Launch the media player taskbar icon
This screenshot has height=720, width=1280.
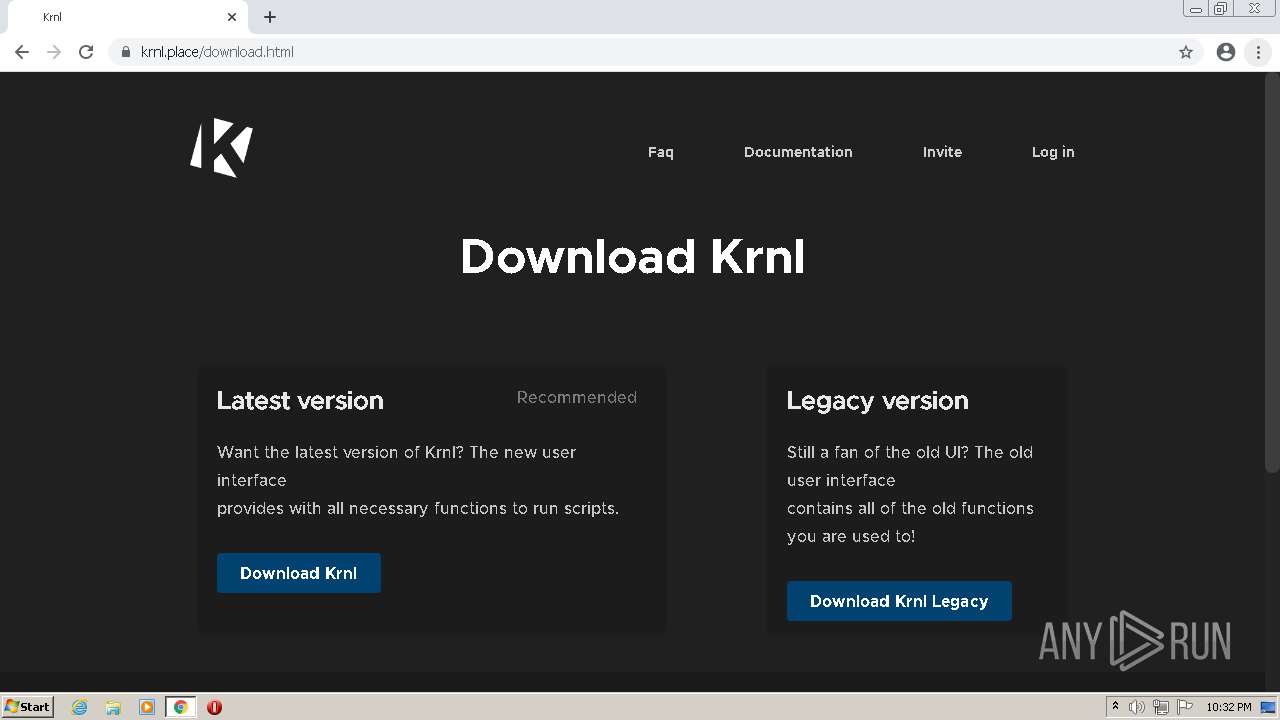click(x=147, y=707)
